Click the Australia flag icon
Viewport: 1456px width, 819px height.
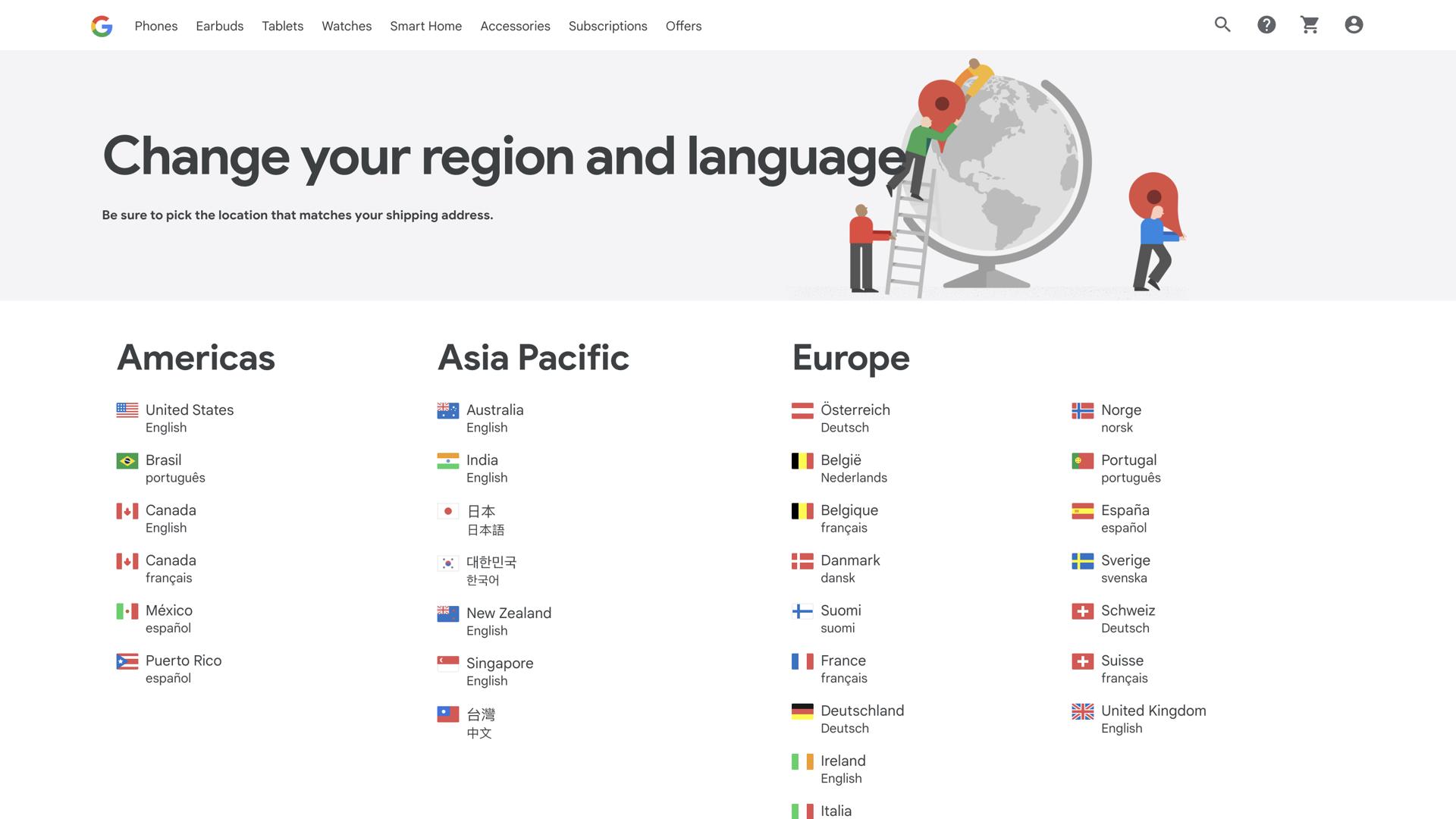pos(447,410)
